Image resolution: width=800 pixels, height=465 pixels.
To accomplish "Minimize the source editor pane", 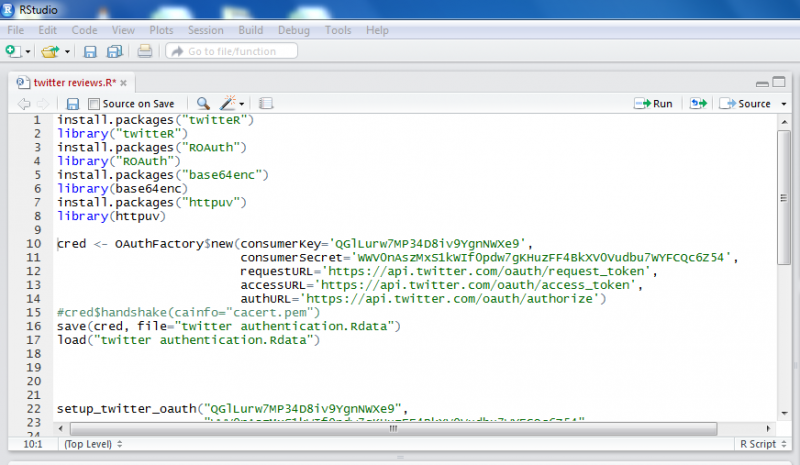I will point(762,82).
